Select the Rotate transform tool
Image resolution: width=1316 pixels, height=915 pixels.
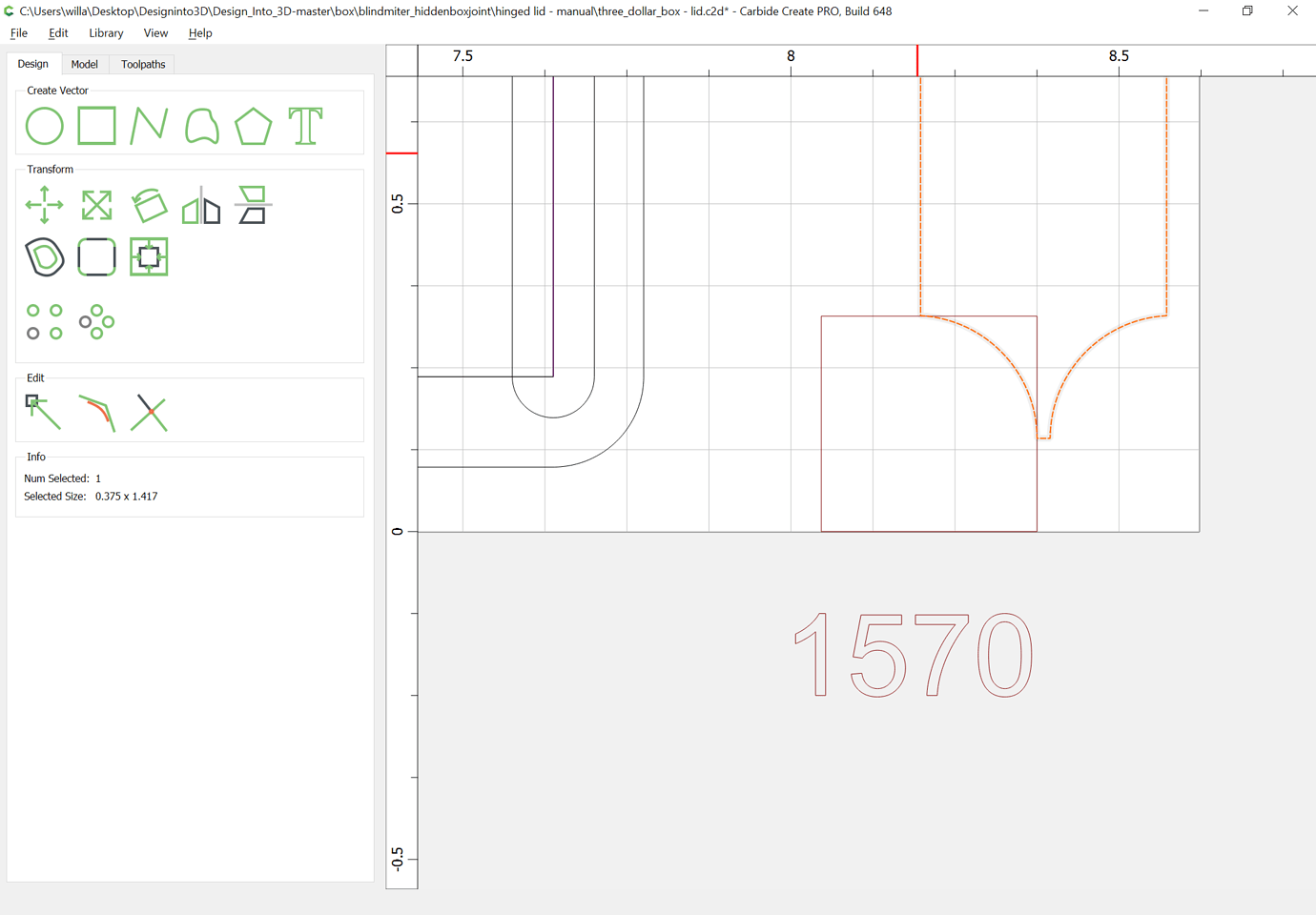coord(149,205)
